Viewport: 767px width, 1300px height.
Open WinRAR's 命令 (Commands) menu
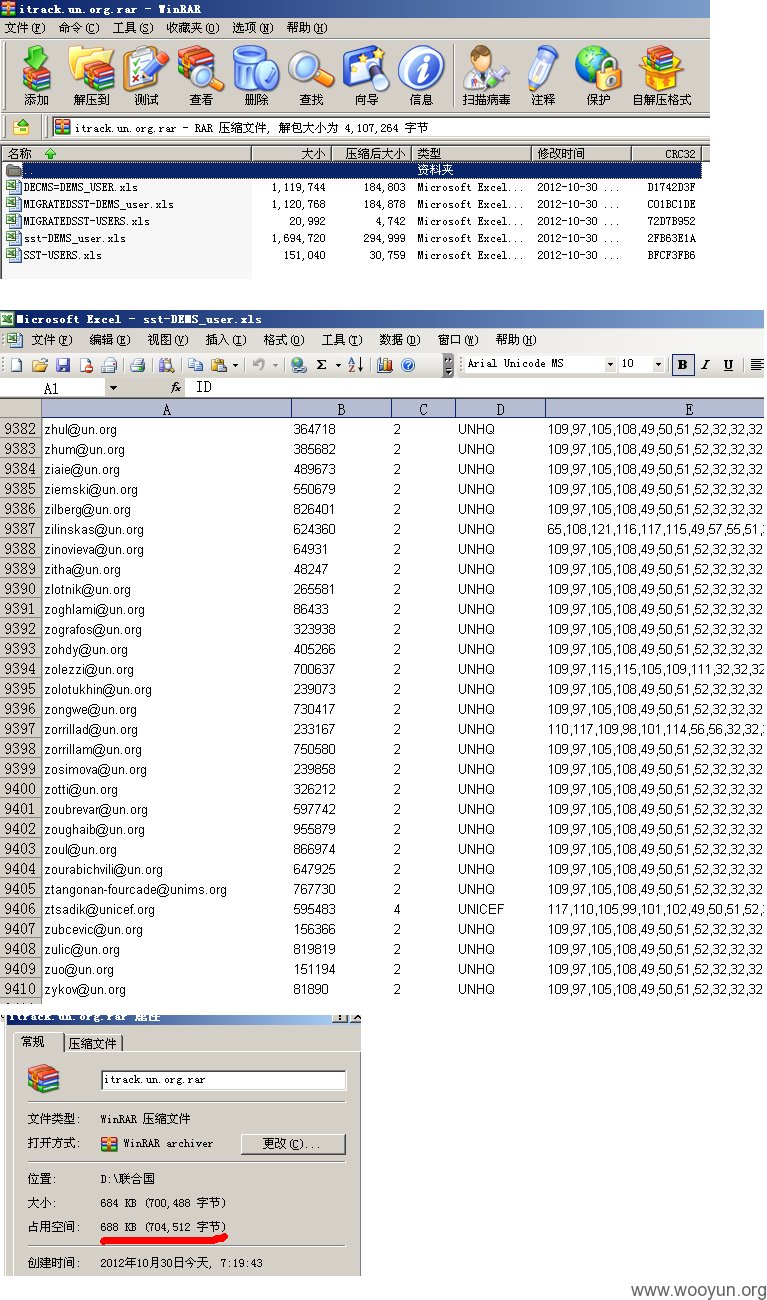[x=79, y=28]
